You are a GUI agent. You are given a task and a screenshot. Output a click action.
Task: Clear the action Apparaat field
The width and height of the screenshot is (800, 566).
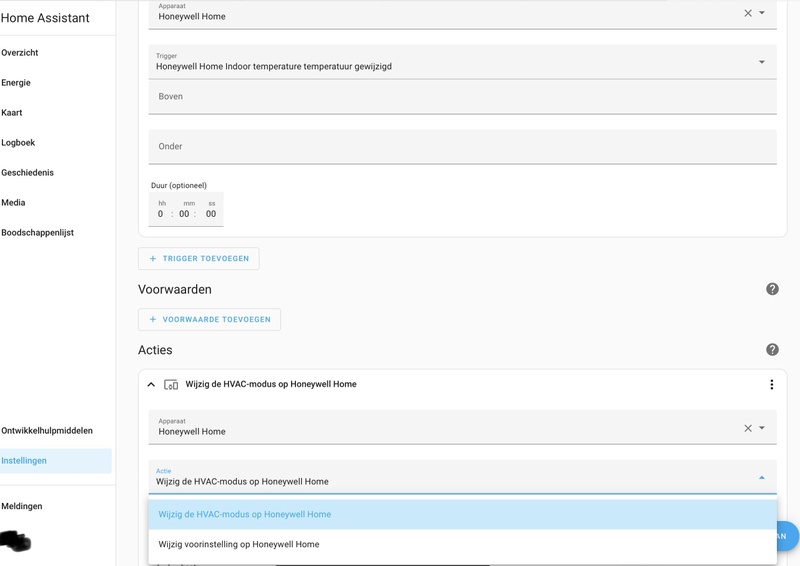click(x=748, y=428)
